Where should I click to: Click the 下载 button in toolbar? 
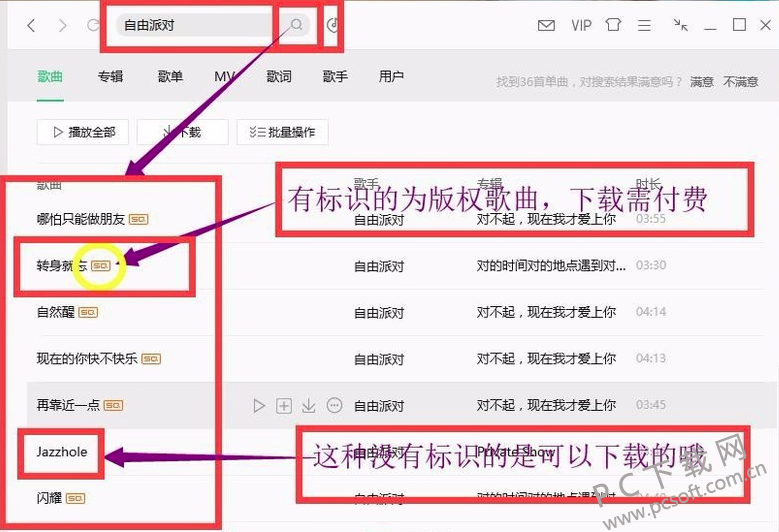click(182, 132)
